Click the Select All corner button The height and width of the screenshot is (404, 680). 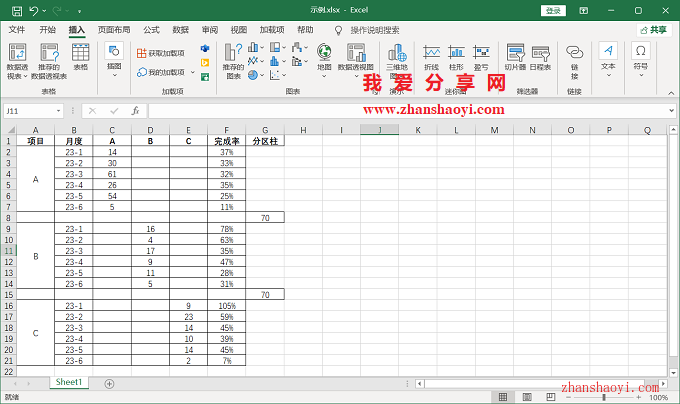(x=11, y=130)
